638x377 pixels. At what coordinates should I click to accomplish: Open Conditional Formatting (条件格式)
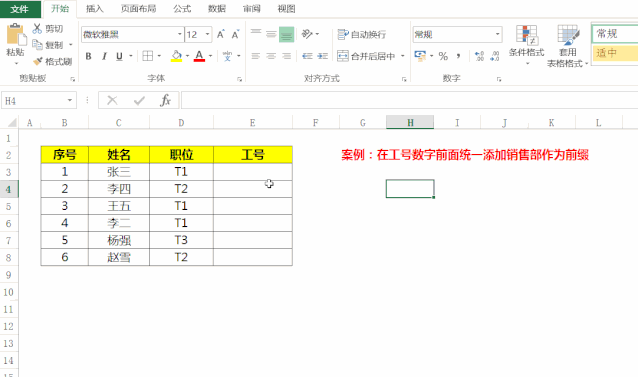coord(527,45)
